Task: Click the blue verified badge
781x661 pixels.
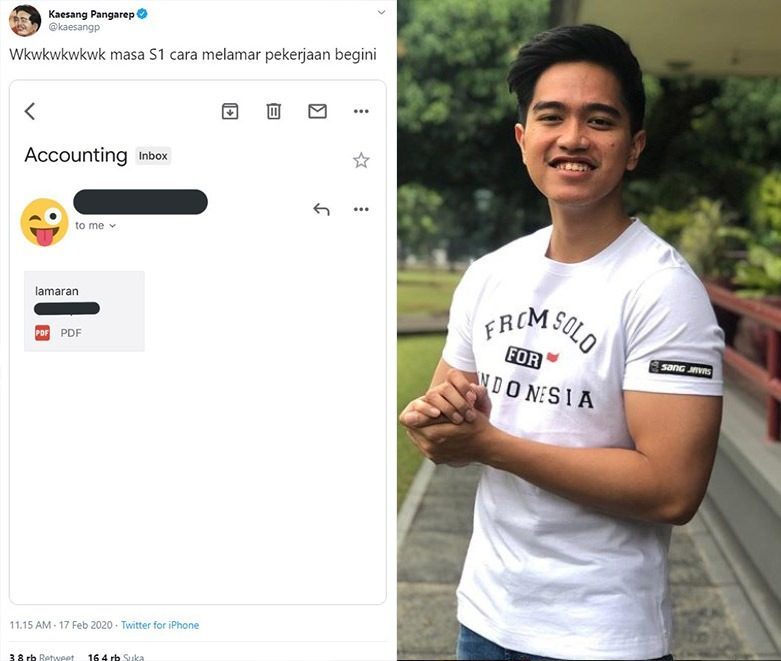Action: click(x=142, y=14)
